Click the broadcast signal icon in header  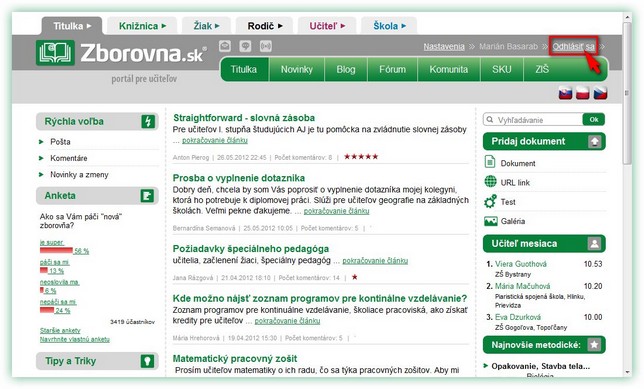click(266, 46)
